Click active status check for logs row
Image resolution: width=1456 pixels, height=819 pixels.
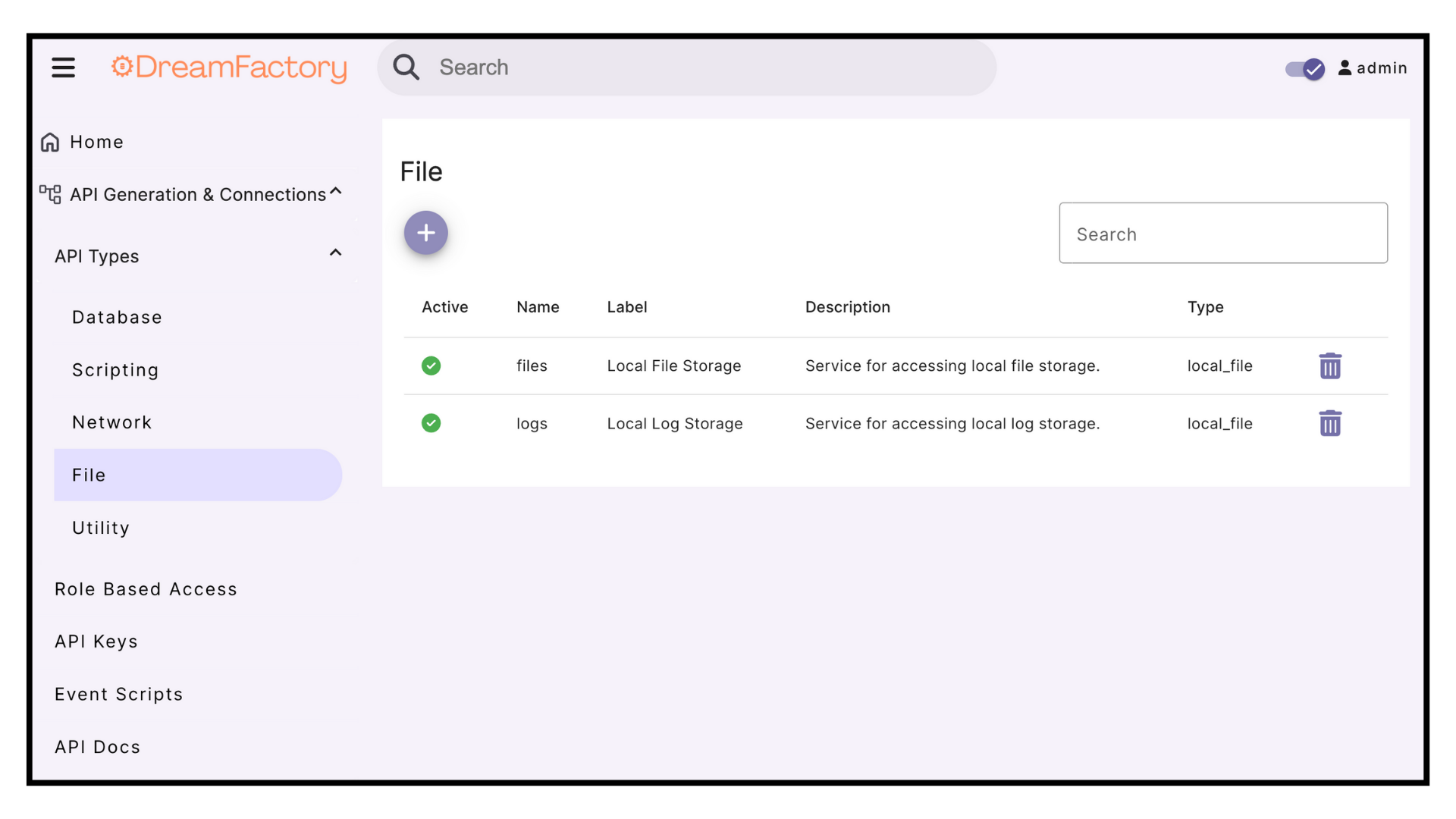431,423
